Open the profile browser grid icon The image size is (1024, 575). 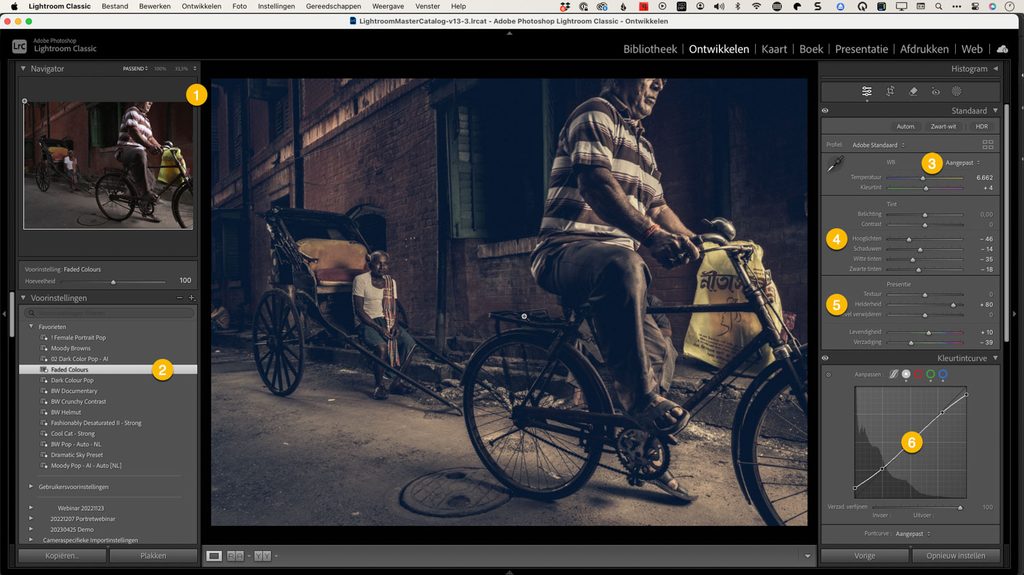[x=987, y=144]
